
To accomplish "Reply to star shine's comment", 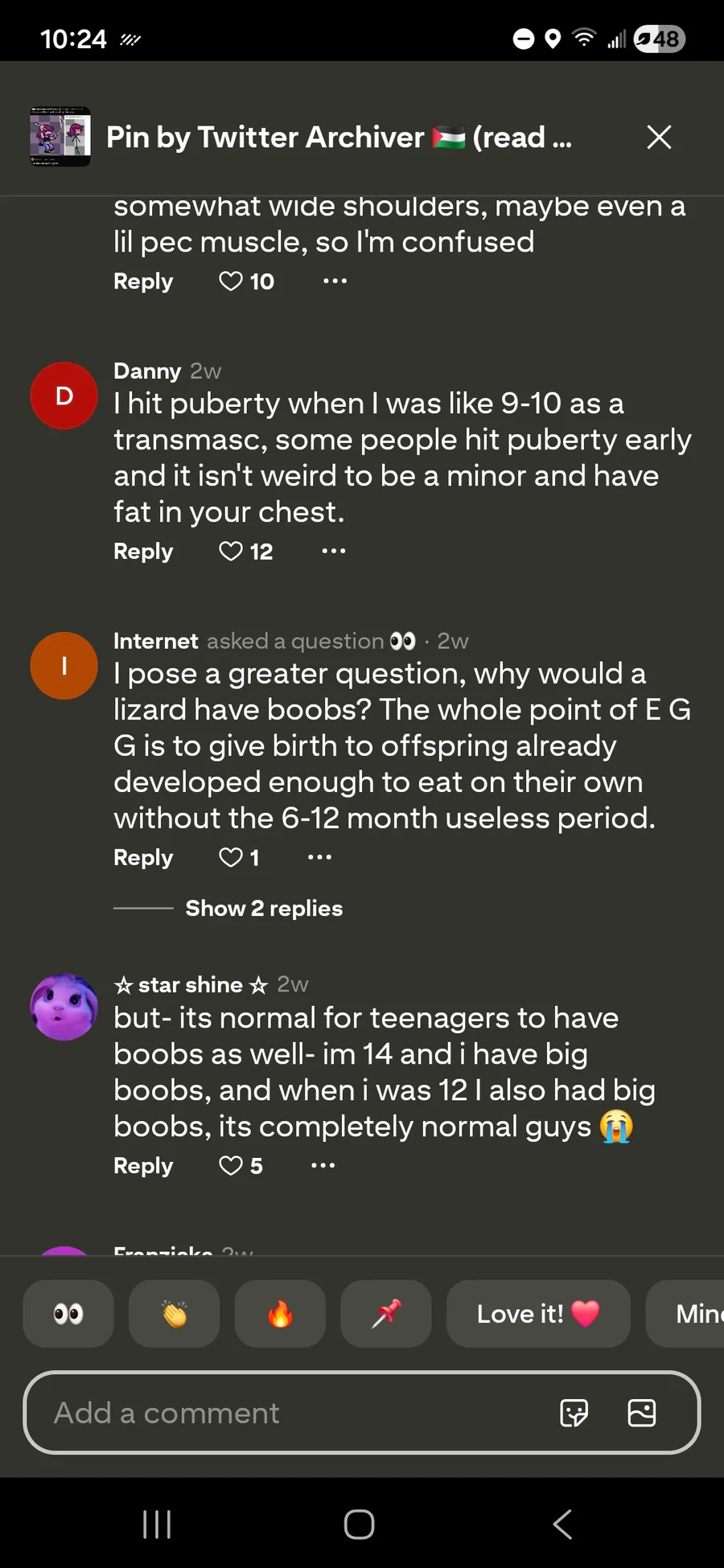I will coord(143,1166).
